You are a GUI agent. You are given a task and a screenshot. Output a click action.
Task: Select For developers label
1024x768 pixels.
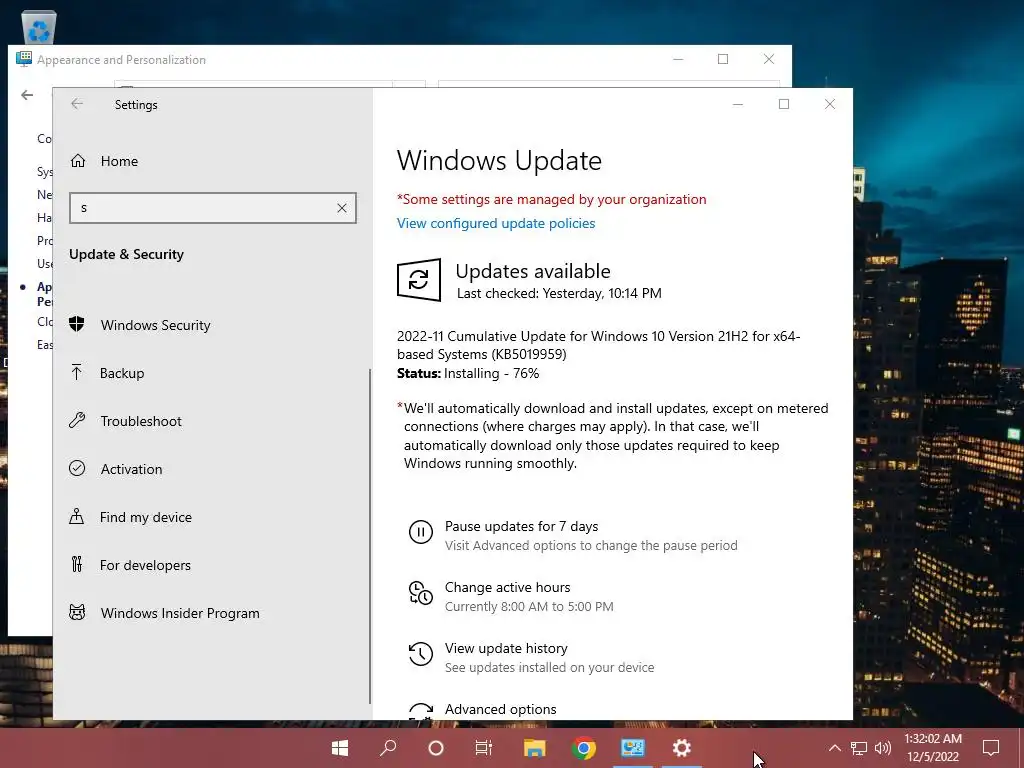(145, 565)
